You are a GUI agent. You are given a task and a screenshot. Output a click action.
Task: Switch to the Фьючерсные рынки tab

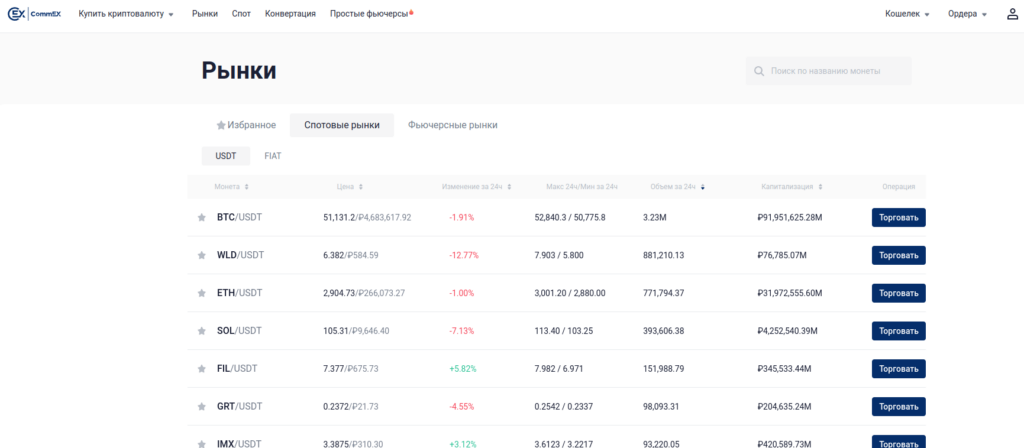click(x=452, y=125)
